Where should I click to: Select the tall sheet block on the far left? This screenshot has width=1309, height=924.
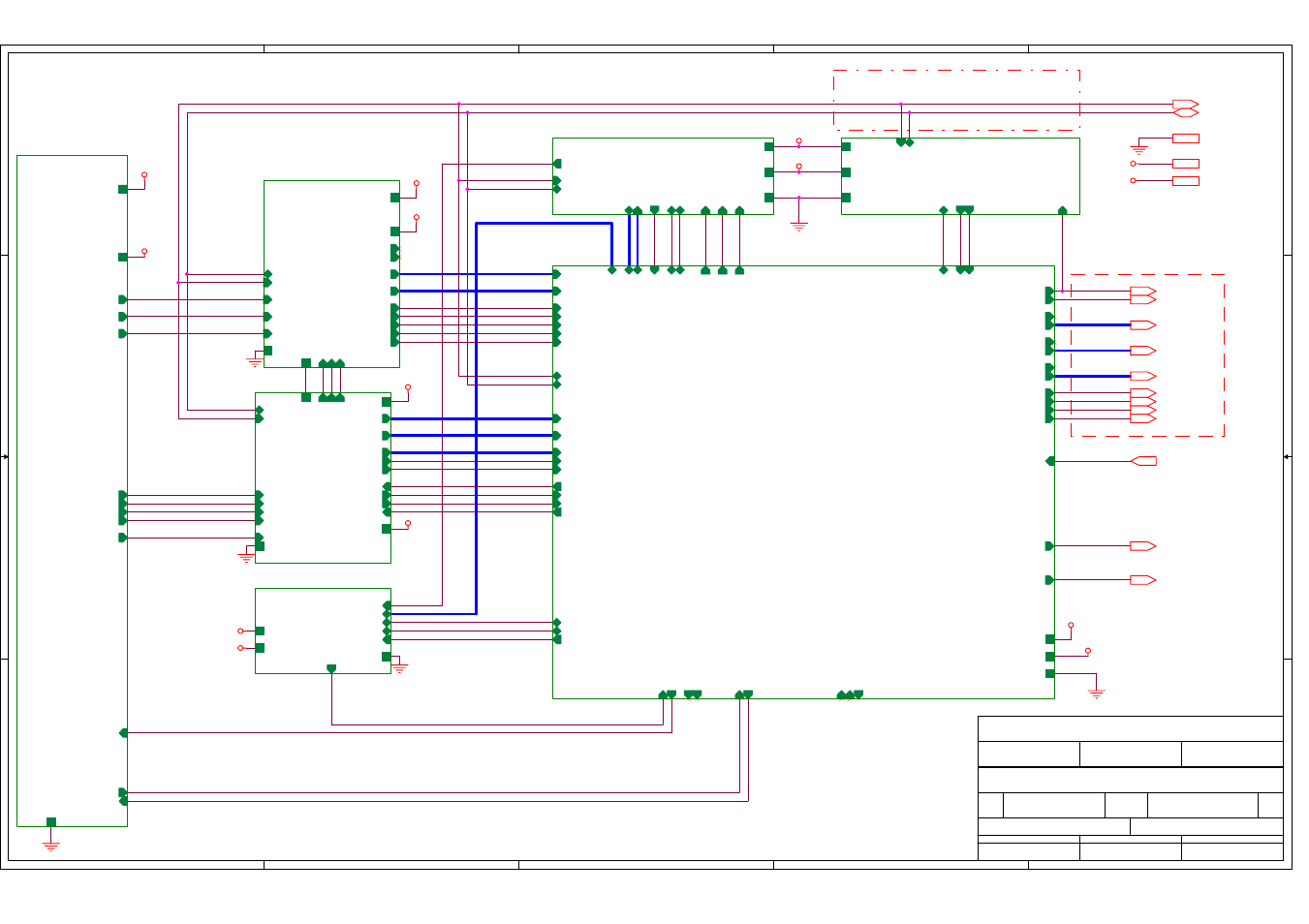pos(72,491)
